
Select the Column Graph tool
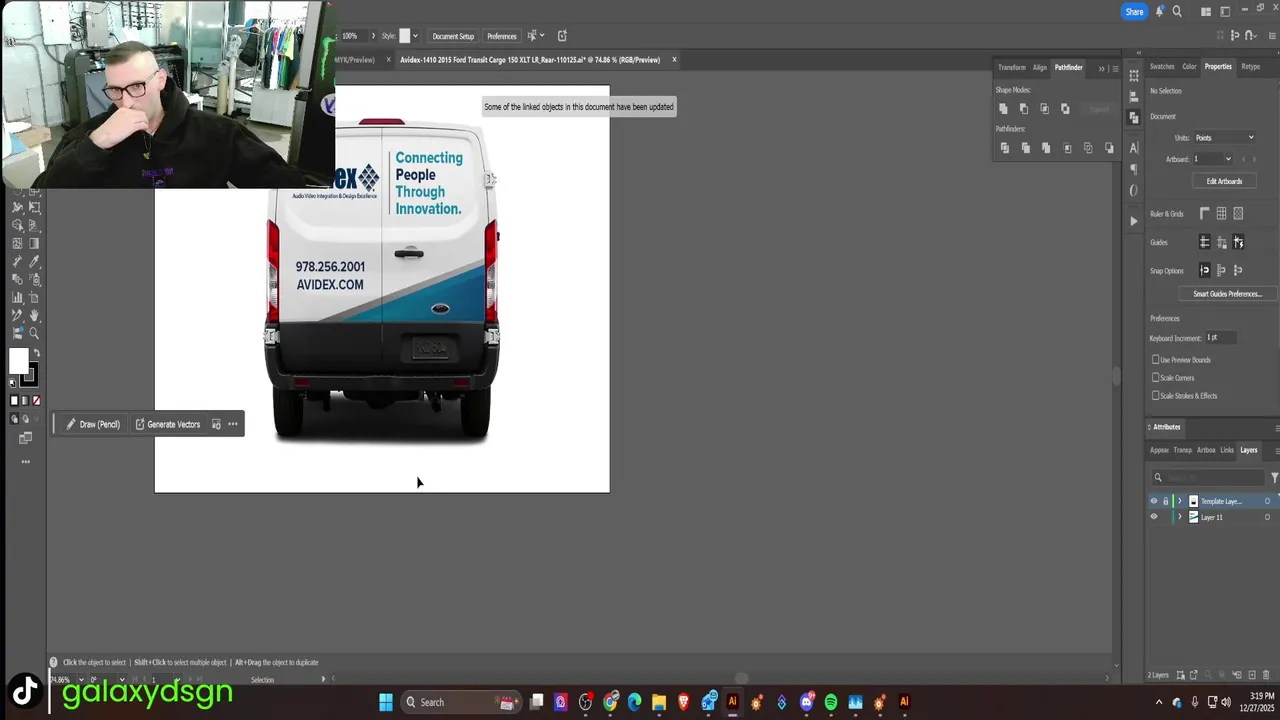pos(17,298)
